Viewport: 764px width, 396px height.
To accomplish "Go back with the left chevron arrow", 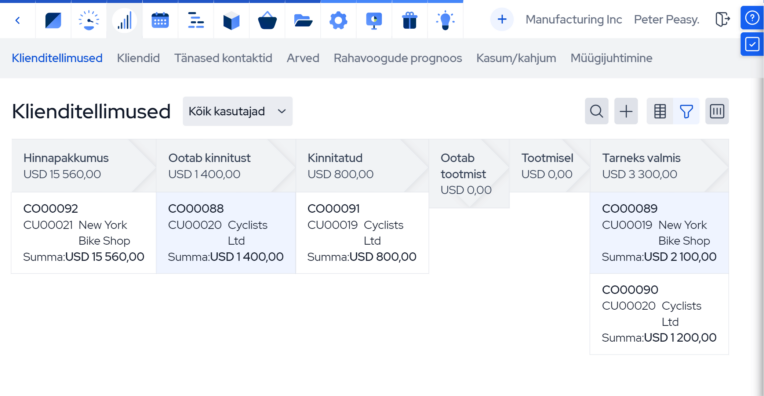I will (18, 20).
